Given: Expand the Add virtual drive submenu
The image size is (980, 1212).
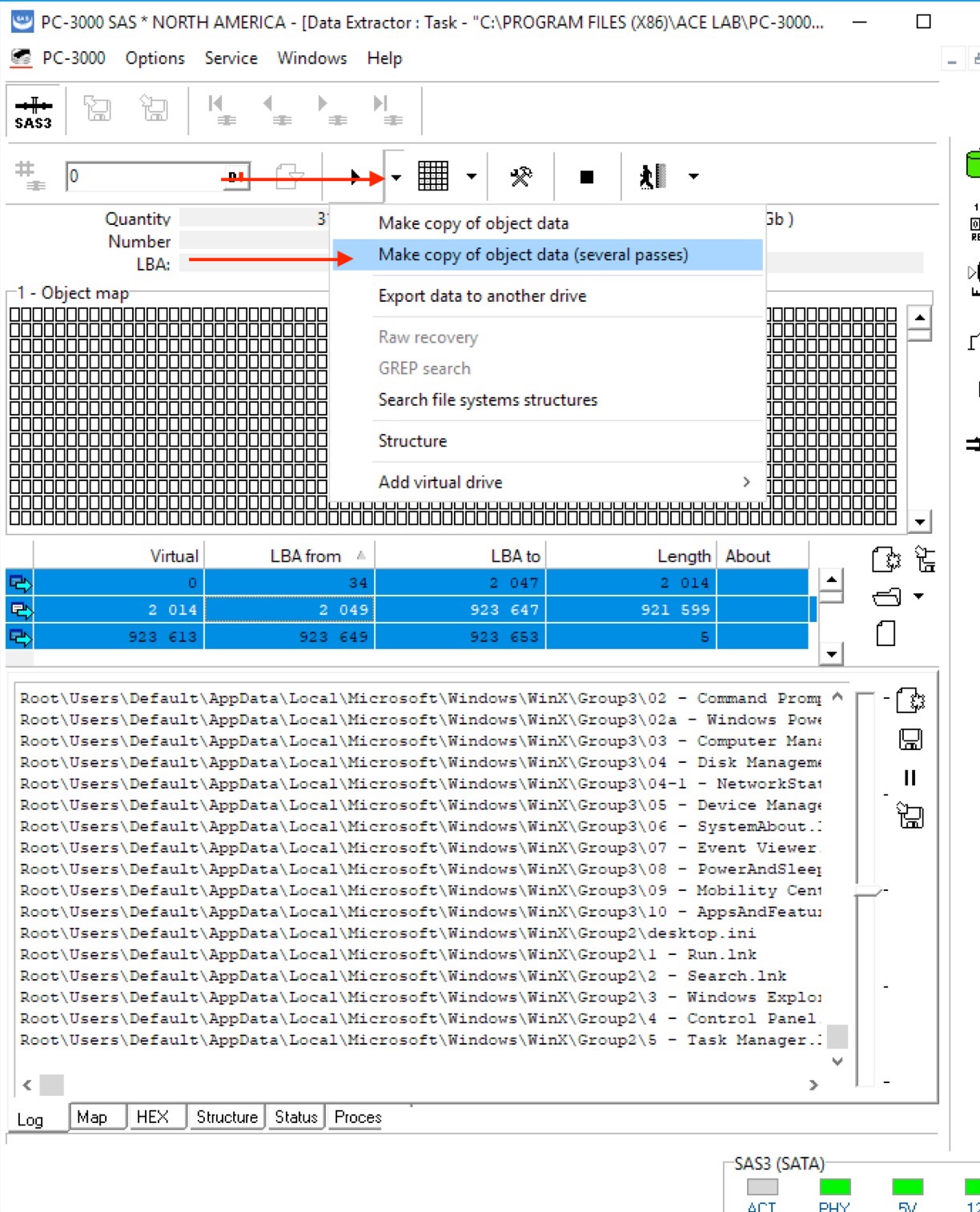Looking at the screenshot, I should (x=746, y=482).
